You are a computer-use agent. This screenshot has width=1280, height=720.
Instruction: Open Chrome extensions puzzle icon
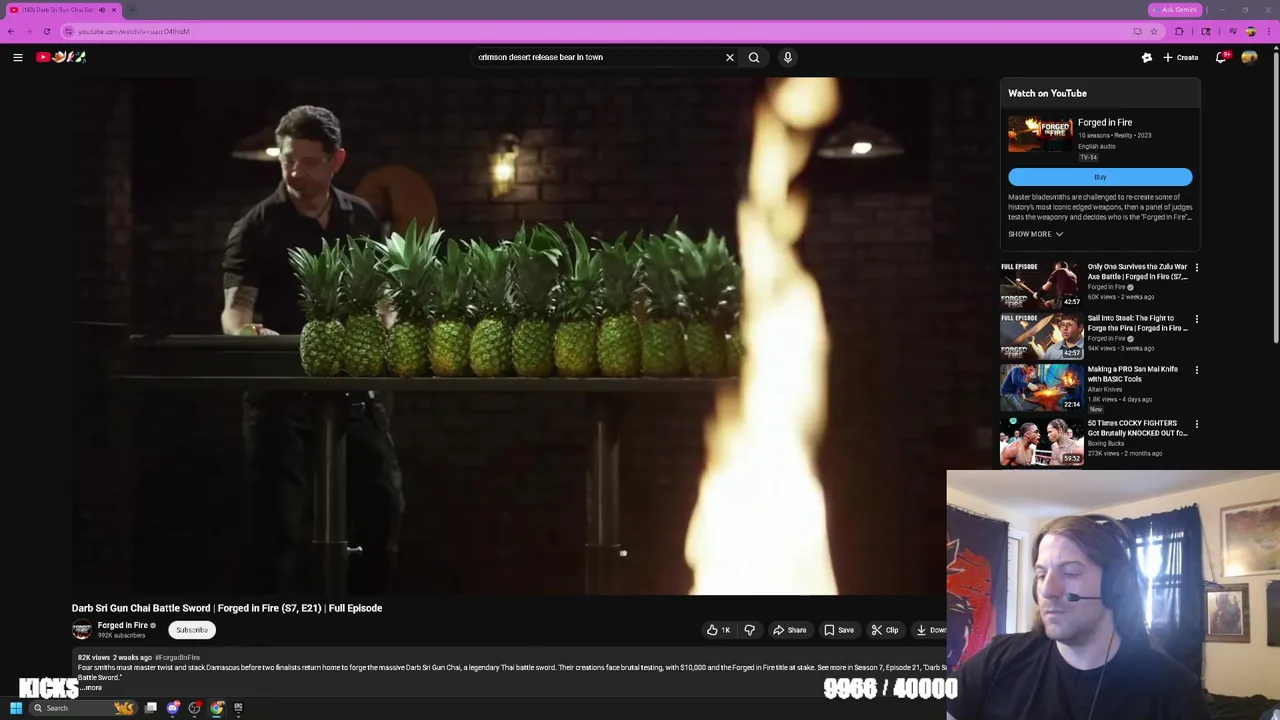click(1179, 31)
